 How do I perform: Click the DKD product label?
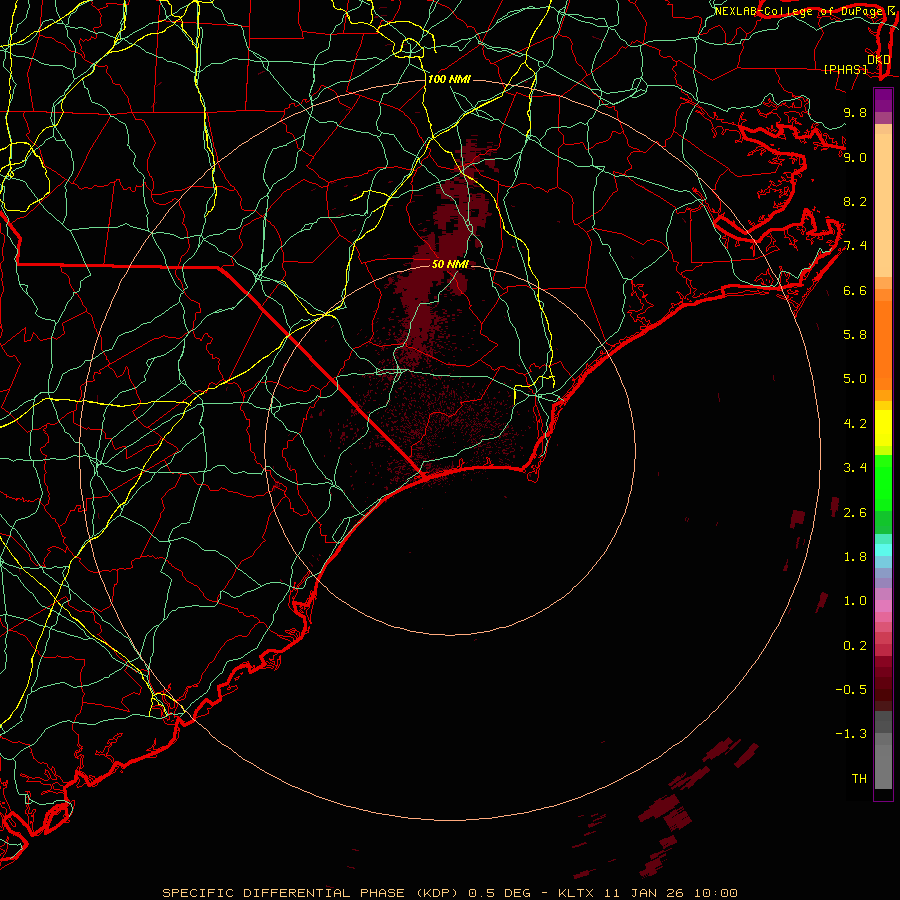click(x=879, y=60)
